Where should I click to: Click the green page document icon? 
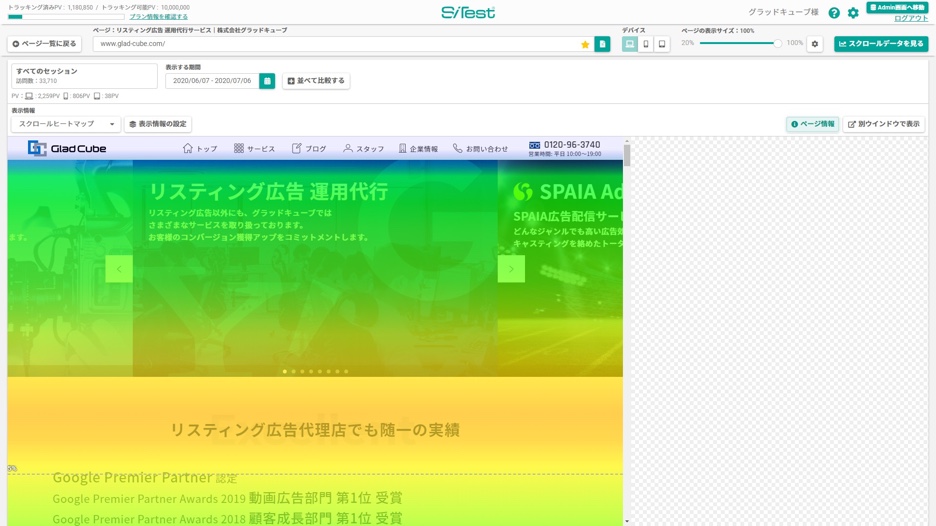pyautogui.click(x=602, y=44)
